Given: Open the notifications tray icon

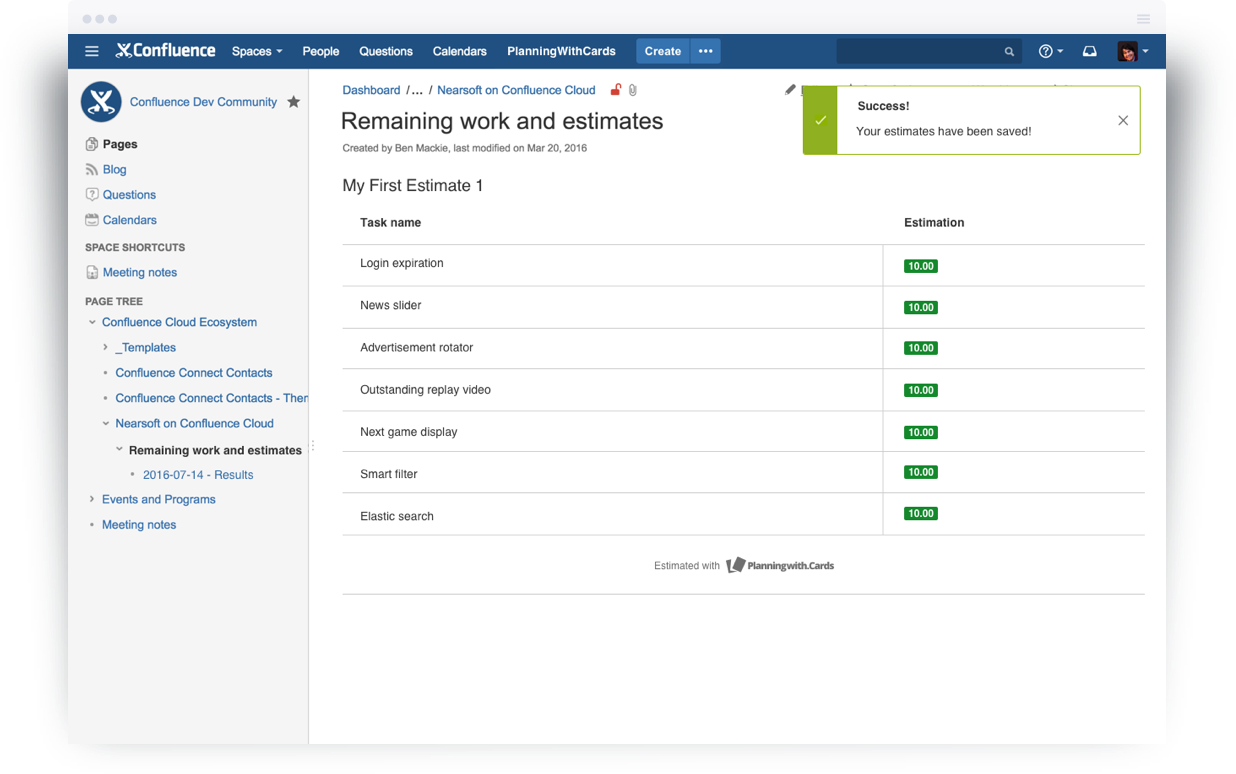Looking at the screenshot, I should (1090, 51).
